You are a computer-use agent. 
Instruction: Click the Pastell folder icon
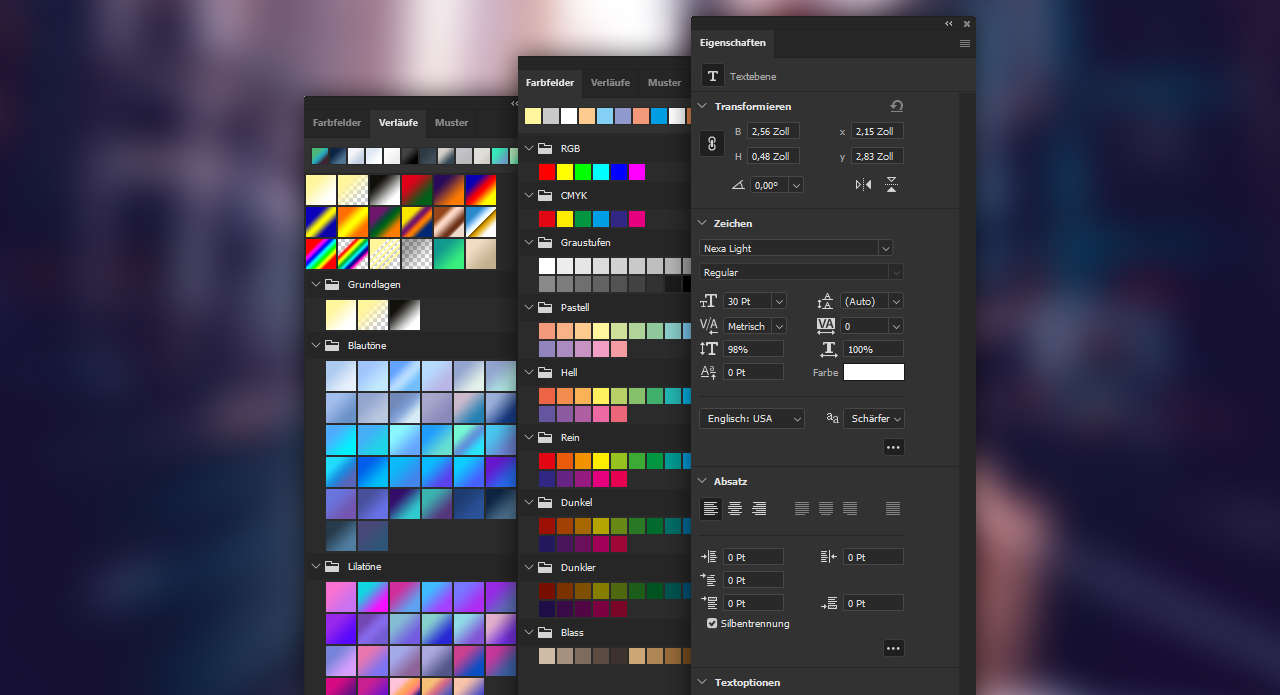(x=545, y=307)
